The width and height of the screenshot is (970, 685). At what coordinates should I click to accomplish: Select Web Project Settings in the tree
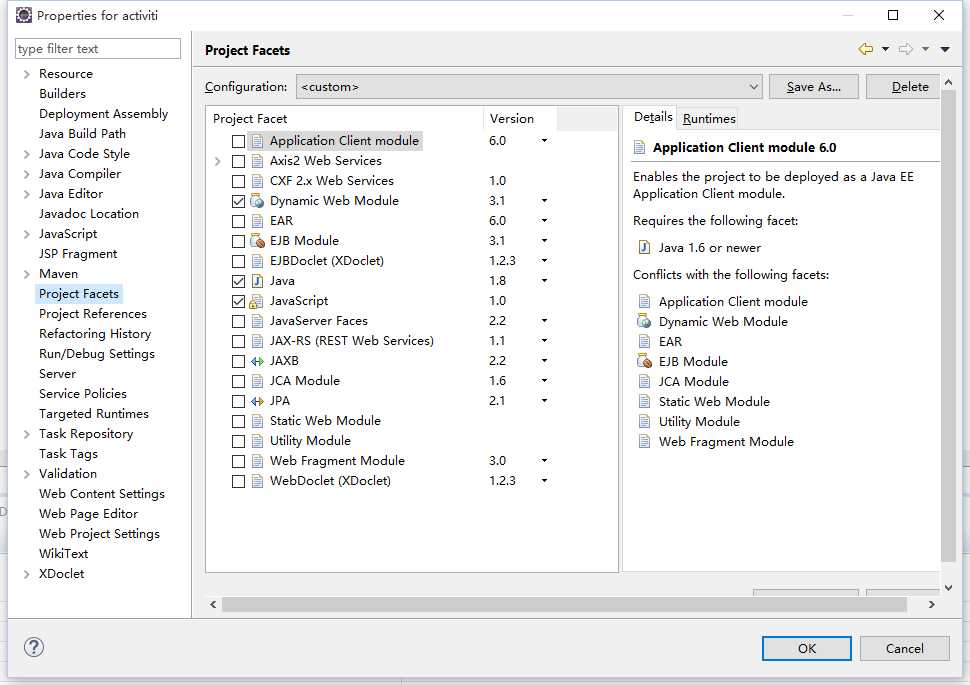pyautogui.click(x=99, y=533)
